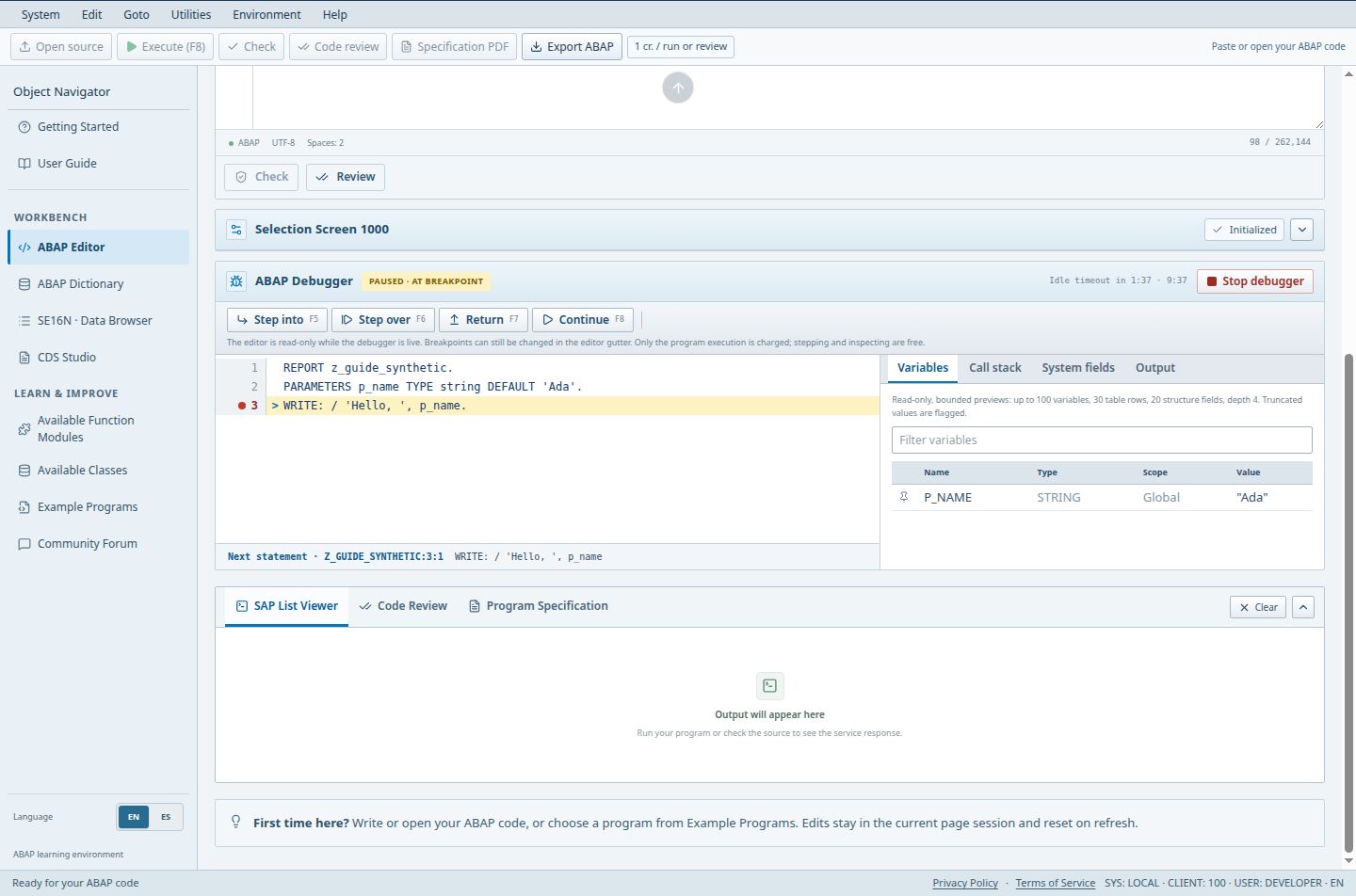1356x896 pixels.
Task: Switch to the System fields tab
Action: (1078, 368)
